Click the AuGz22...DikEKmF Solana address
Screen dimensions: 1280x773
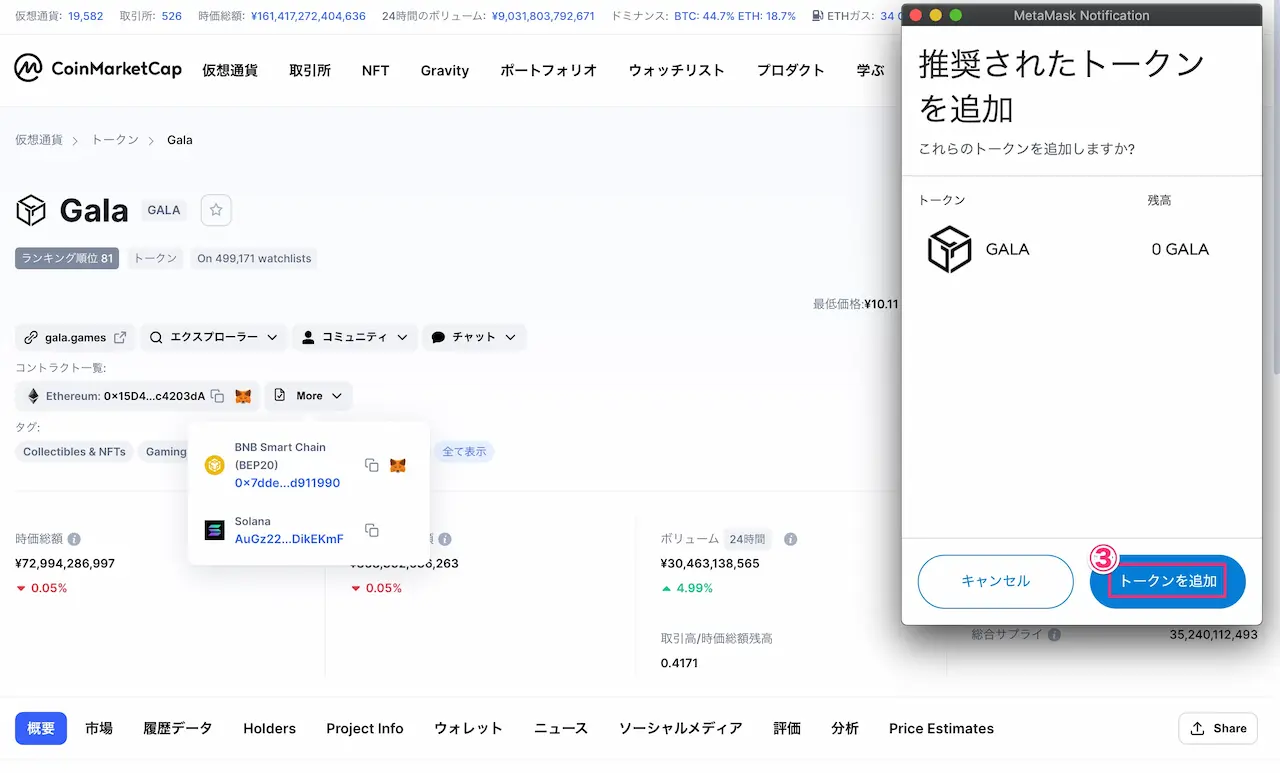(289, 539)
